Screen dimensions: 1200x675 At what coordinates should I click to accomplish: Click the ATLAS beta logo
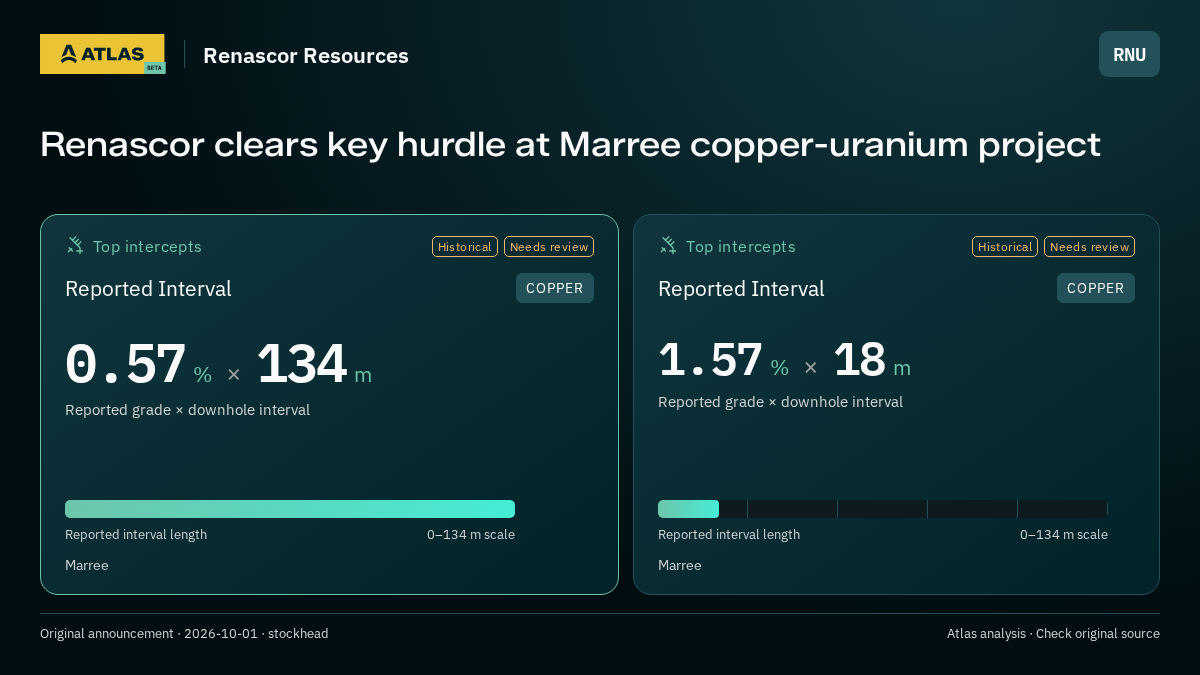pyautogui.click(x=102, y=54)
